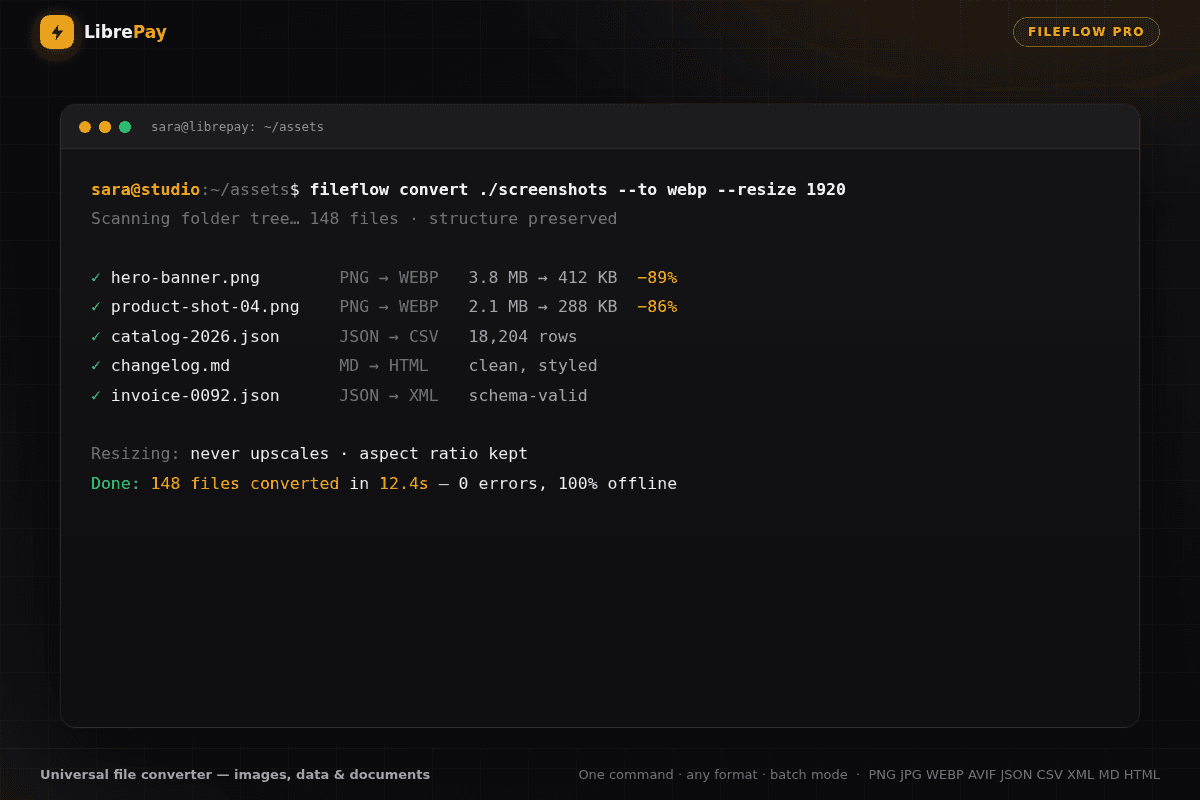Screen dimensions: 1200x800
Task: Click the LibrePay lightning bolt logo
Action: pyautogui.click(x=57, y=32)
